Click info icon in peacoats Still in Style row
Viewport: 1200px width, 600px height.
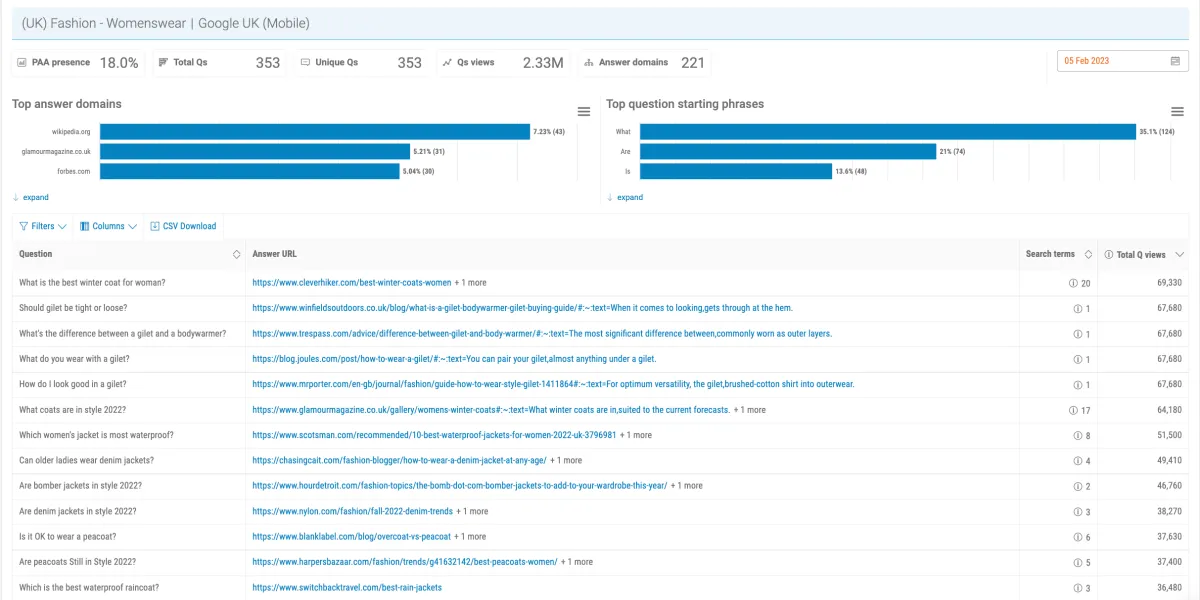(1078, 562)
